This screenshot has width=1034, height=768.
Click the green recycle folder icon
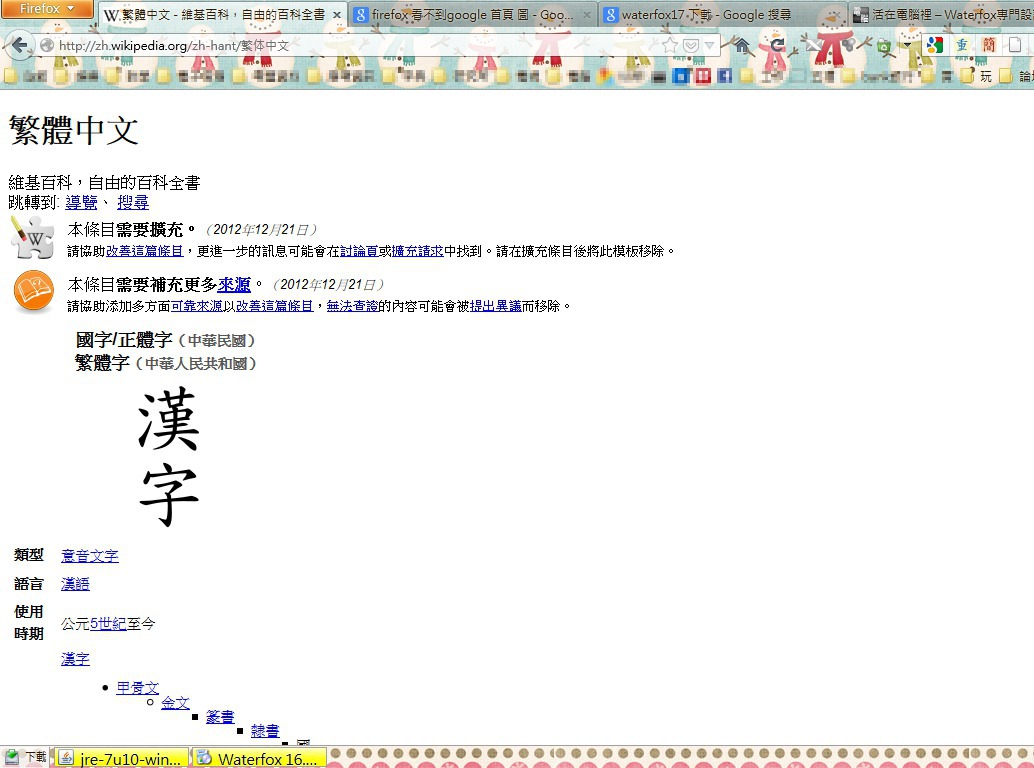884,45
